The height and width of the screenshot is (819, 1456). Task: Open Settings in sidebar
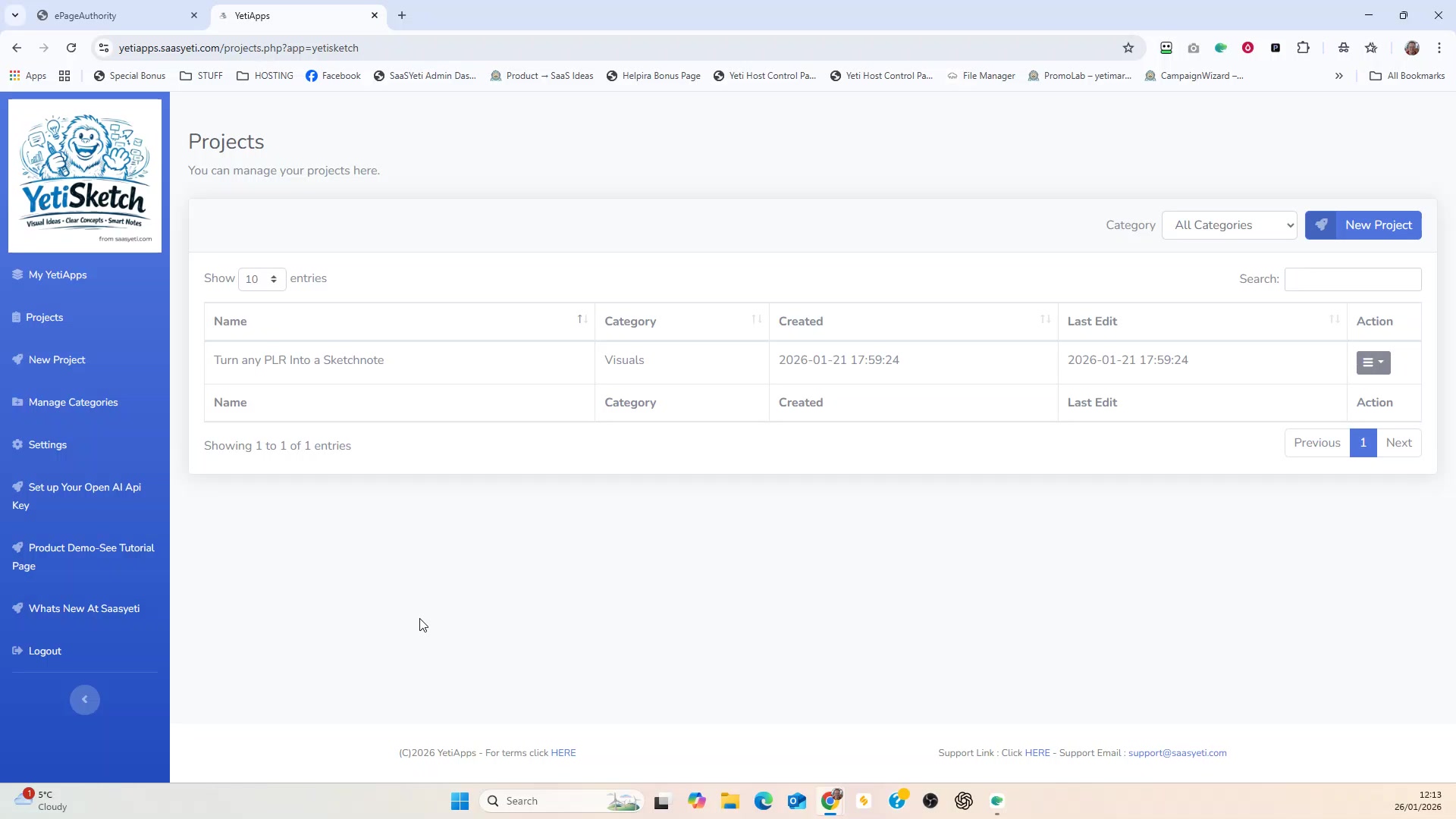tap(39, 444)
